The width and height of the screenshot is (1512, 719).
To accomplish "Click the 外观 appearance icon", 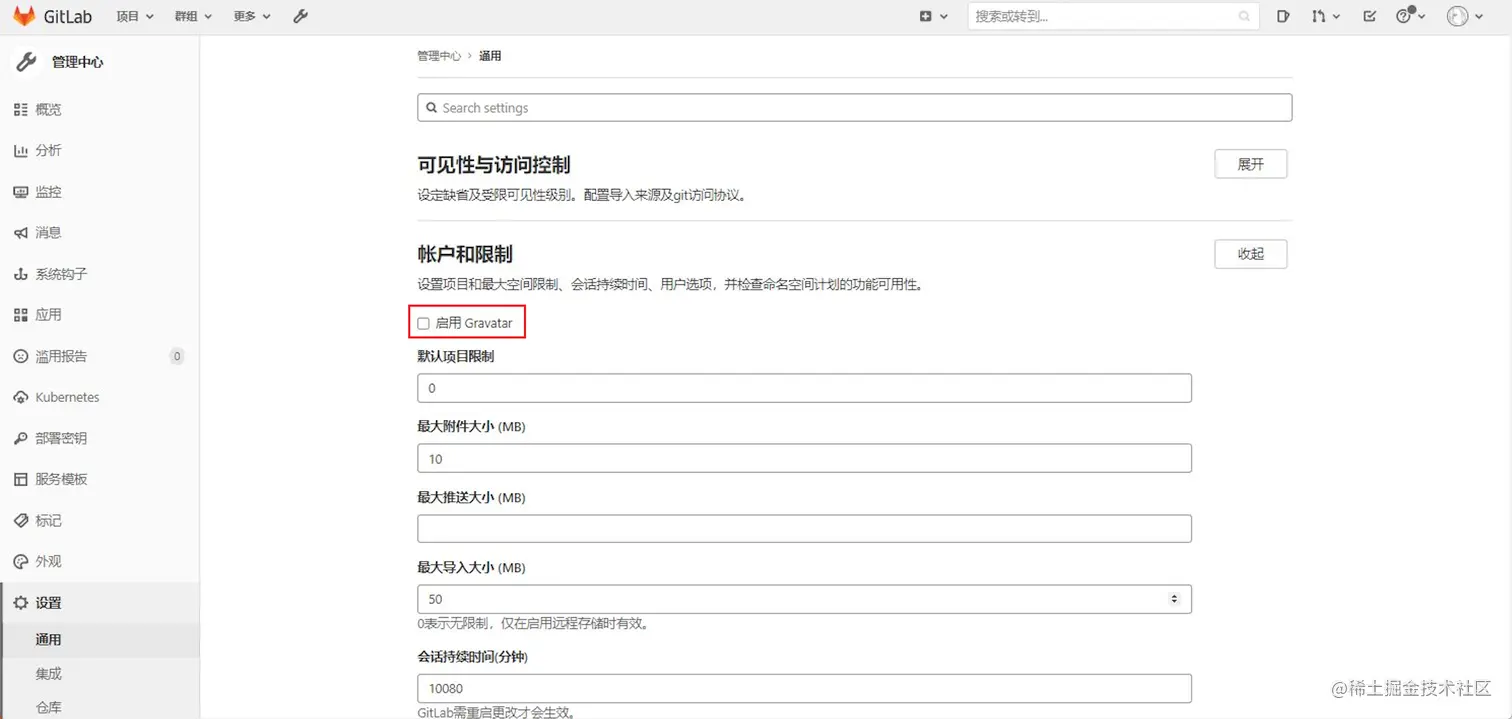I will [x=20, y=562].
